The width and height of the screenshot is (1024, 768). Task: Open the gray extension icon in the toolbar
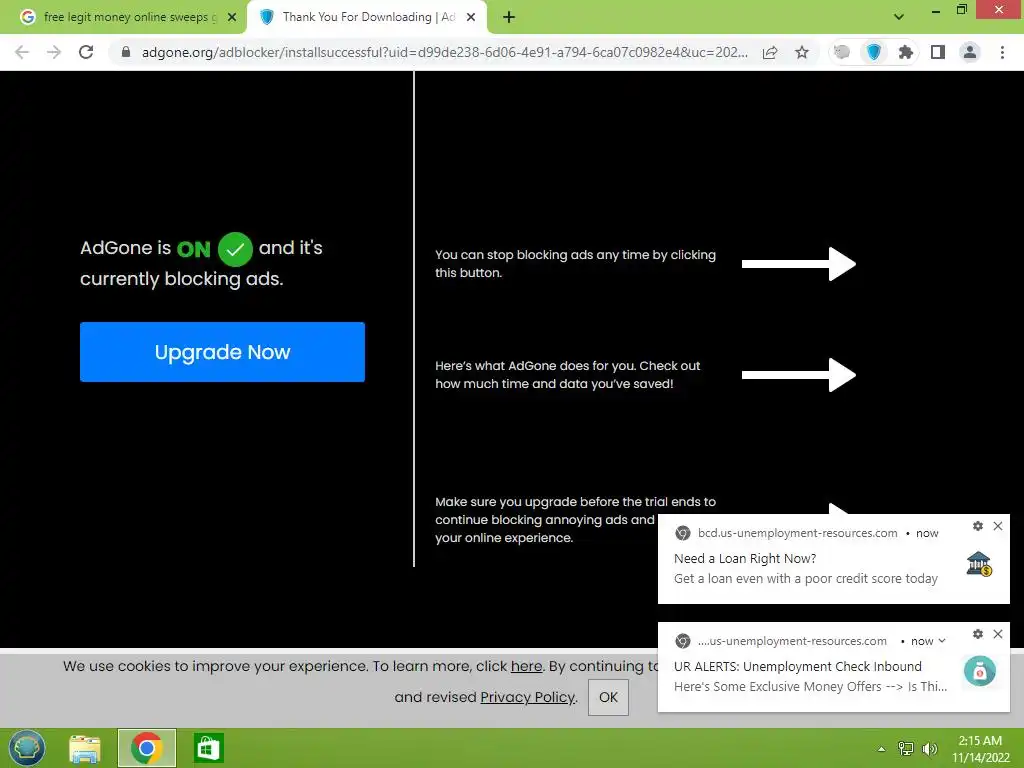pyautogui.click(x=842, y=52)
